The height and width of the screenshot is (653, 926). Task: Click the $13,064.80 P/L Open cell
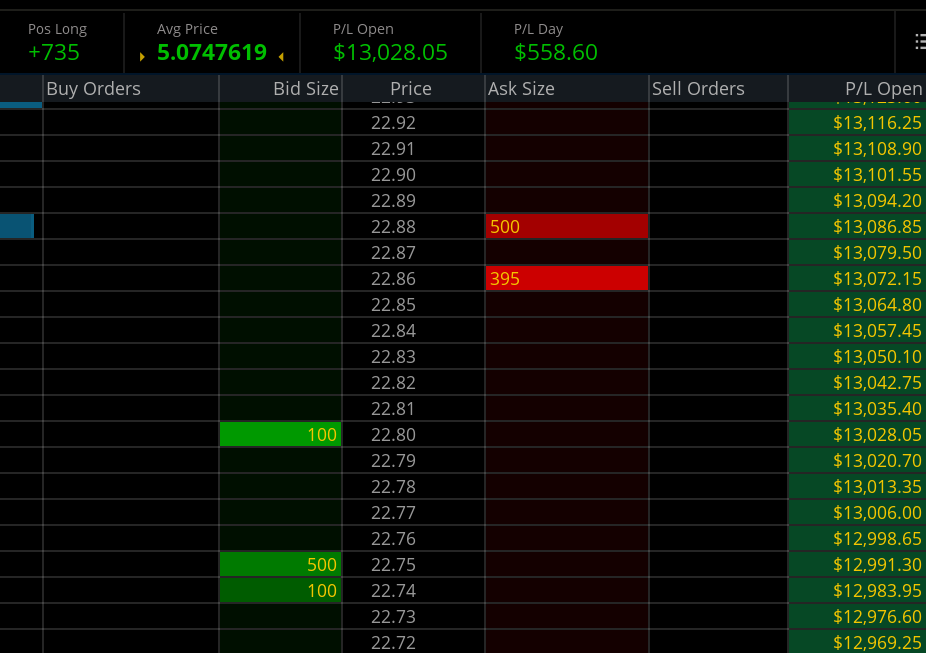coord(857,305)
